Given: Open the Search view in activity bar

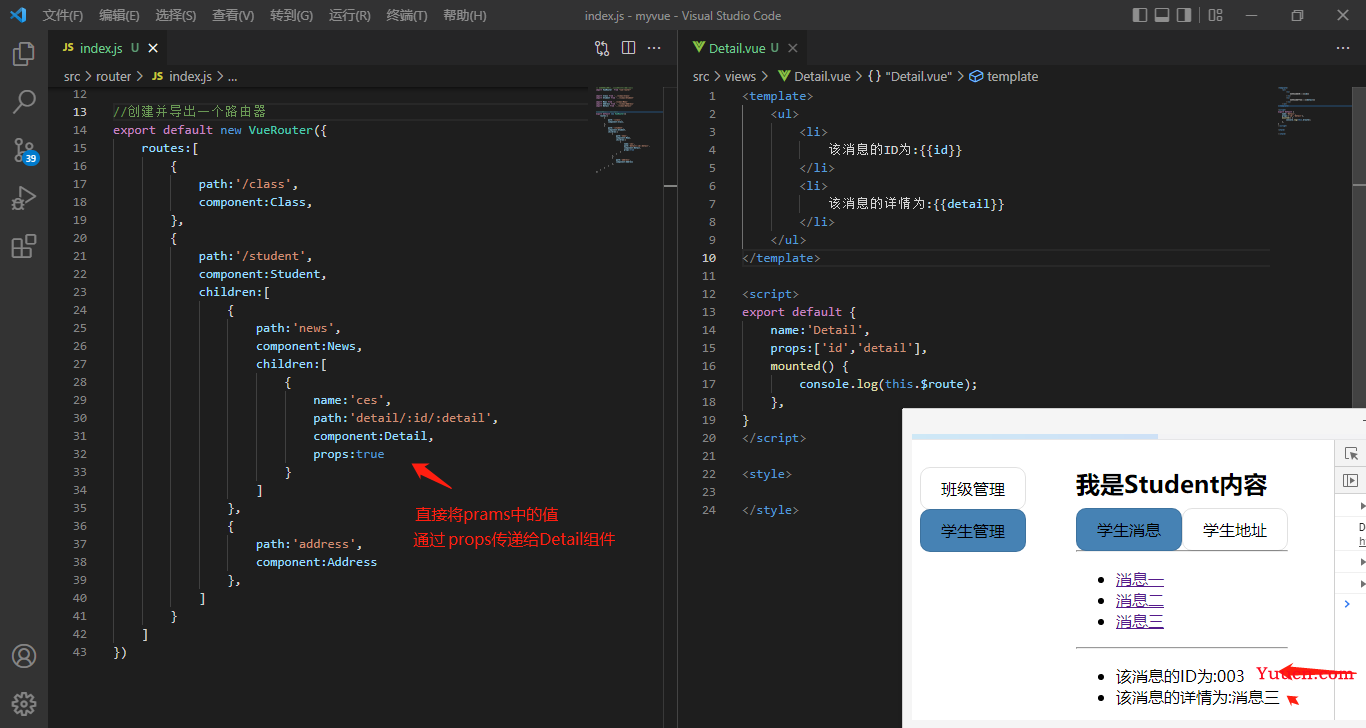Looking at the screenshot, I should (24, 102).
